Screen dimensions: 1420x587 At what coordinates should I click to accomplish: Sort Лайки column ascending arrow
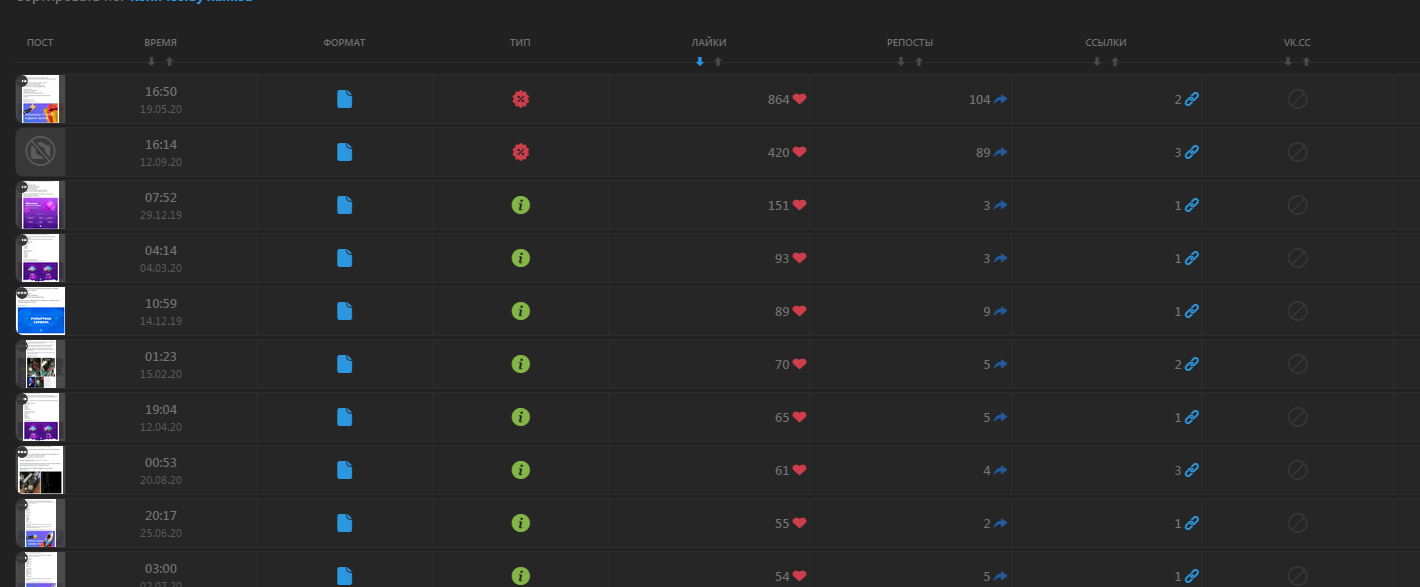click(718, 62)
